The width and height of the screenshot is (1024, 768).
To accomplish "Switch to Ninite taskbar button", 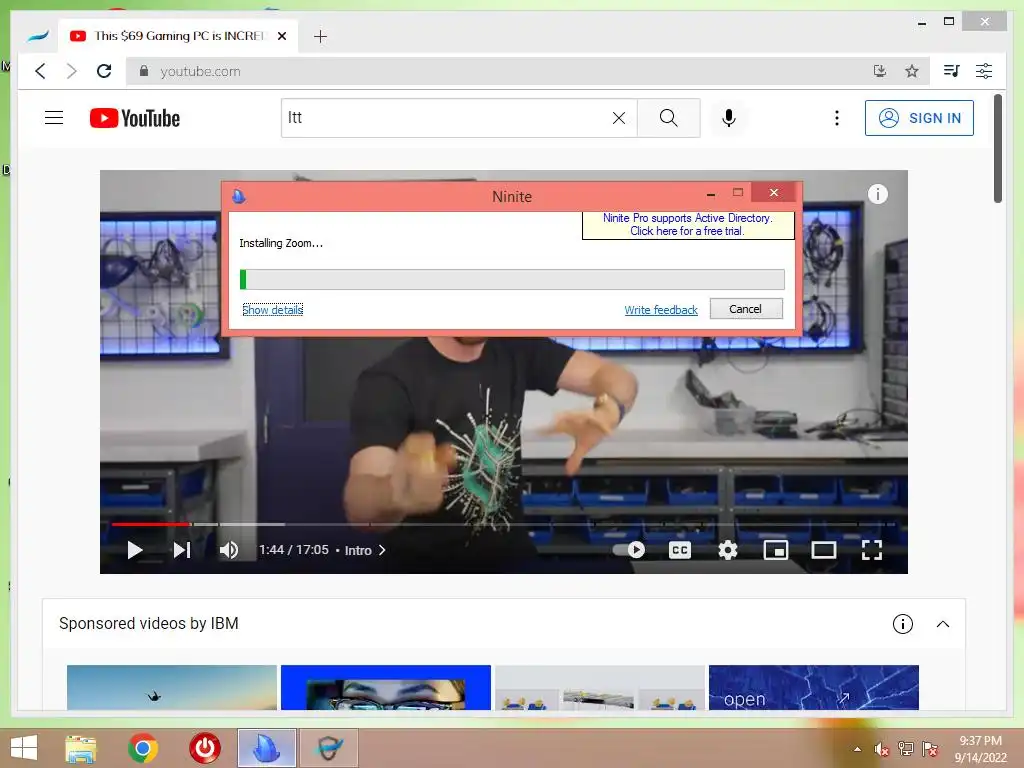I will pos(266,748).
